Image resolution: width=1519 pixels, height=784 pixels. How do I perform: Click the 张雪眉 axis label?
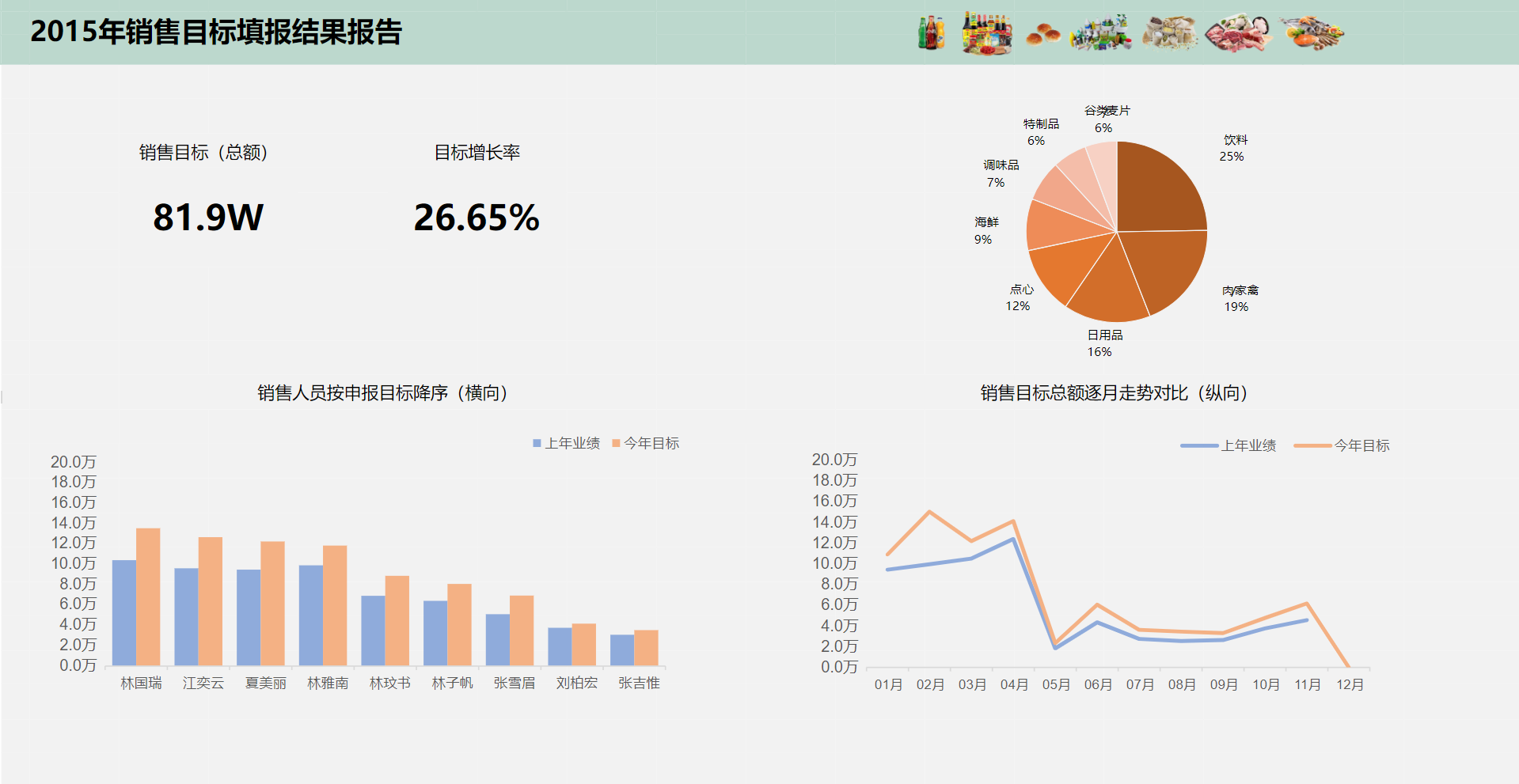pyautogui.click(x=515, y=683)
